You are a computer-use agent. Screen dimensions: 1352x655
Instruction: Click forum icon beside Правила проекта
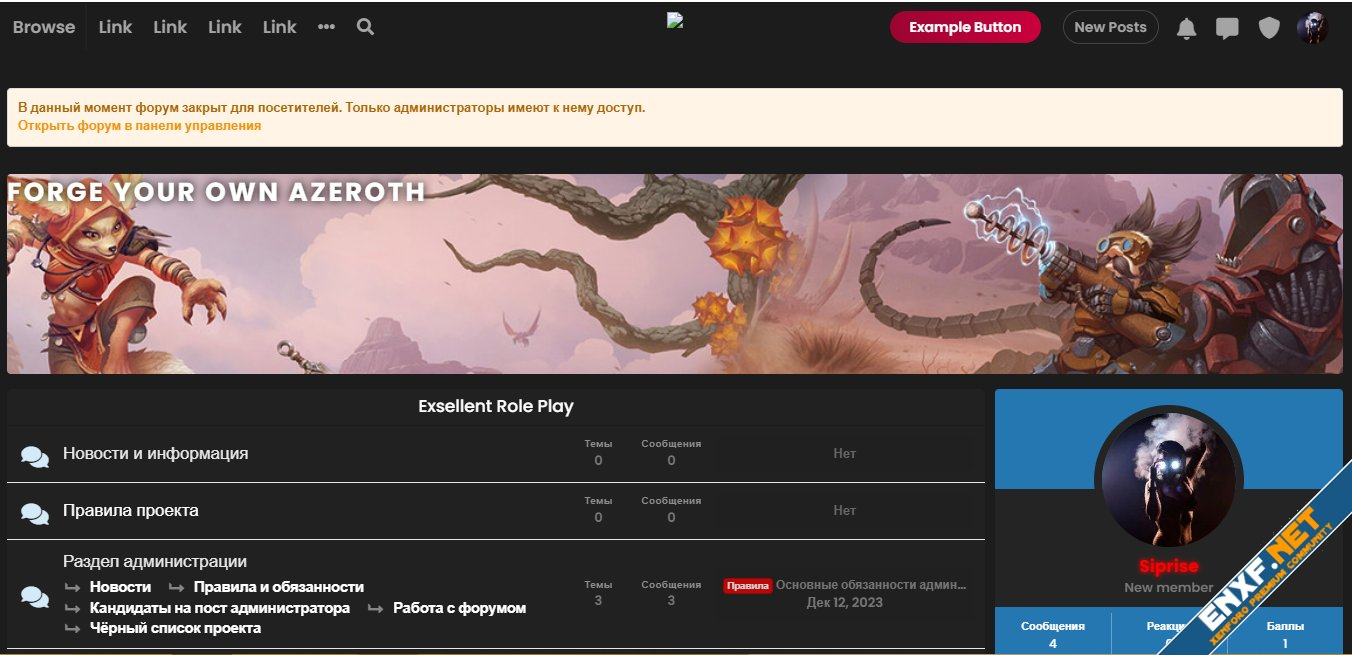[x=35, y=514]
